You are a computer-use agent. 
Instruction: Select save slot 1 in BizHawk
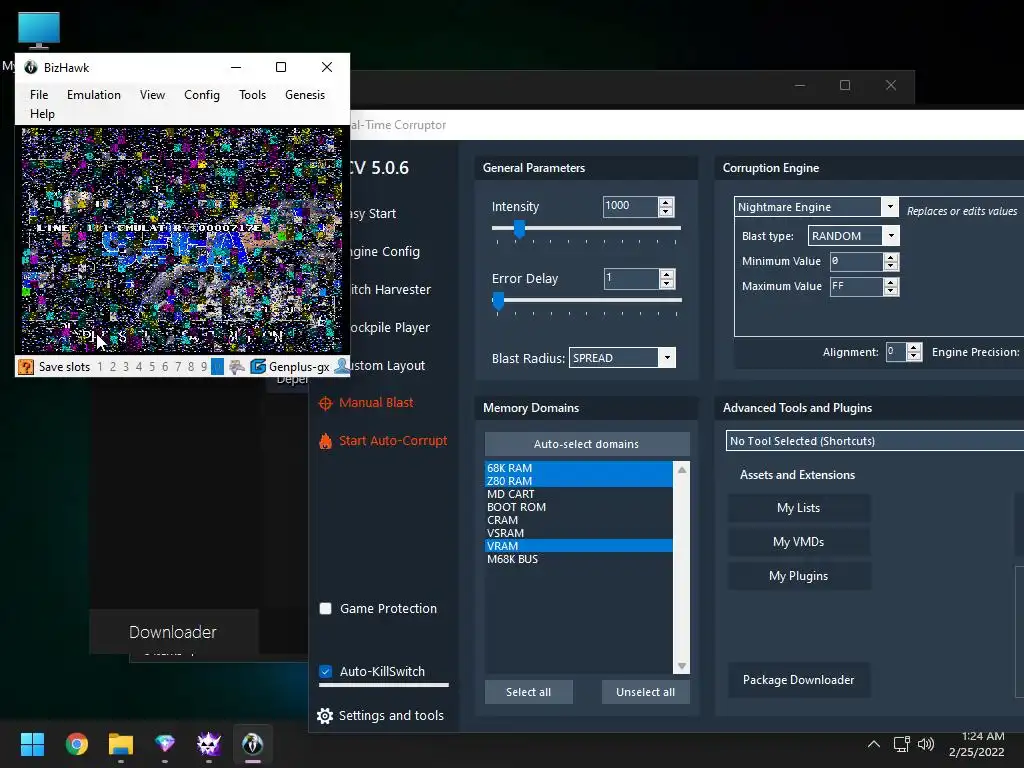tap(100, 367)
